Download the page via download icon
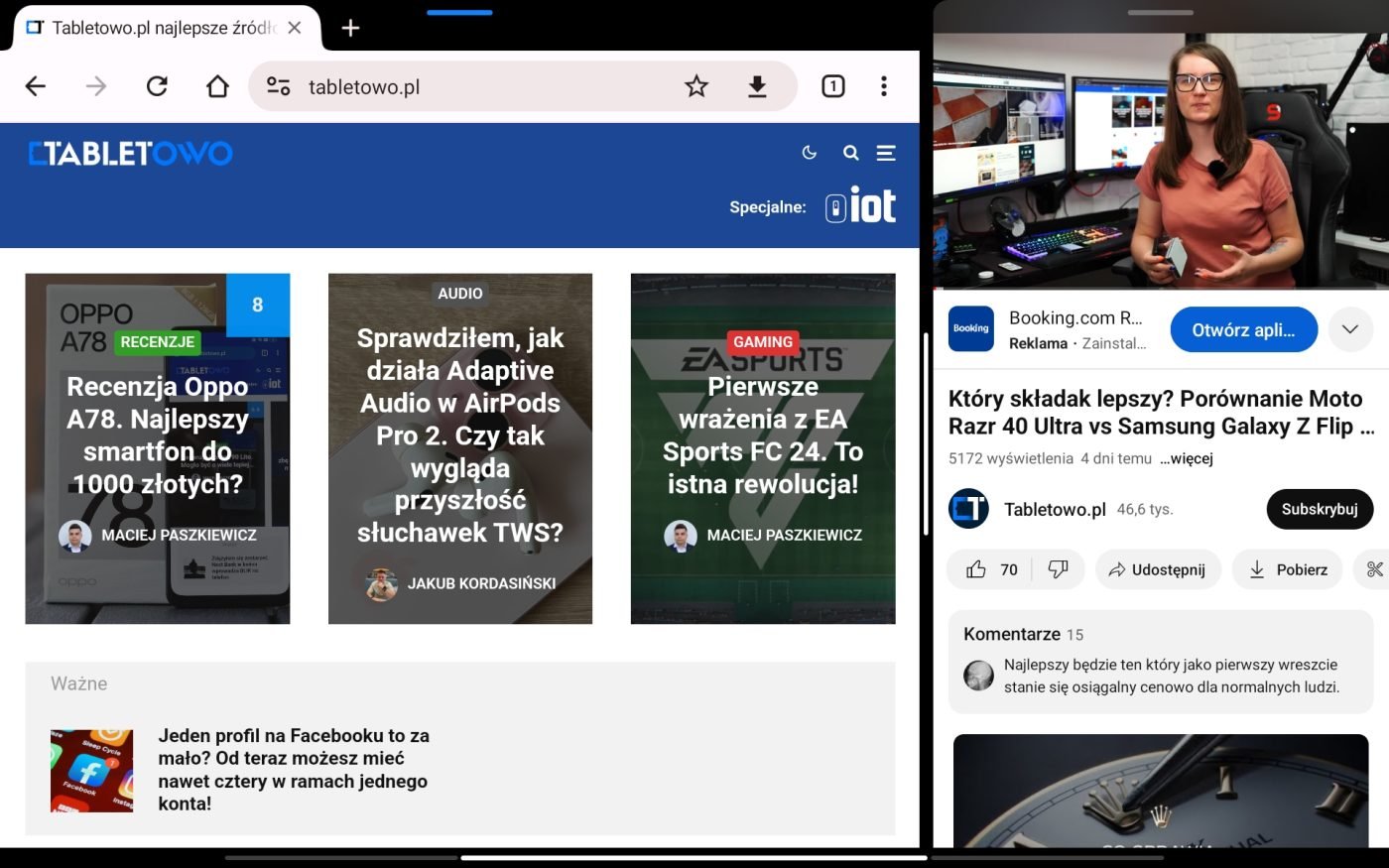Viewport: 1389px width, 868px height. pos(757,86)
